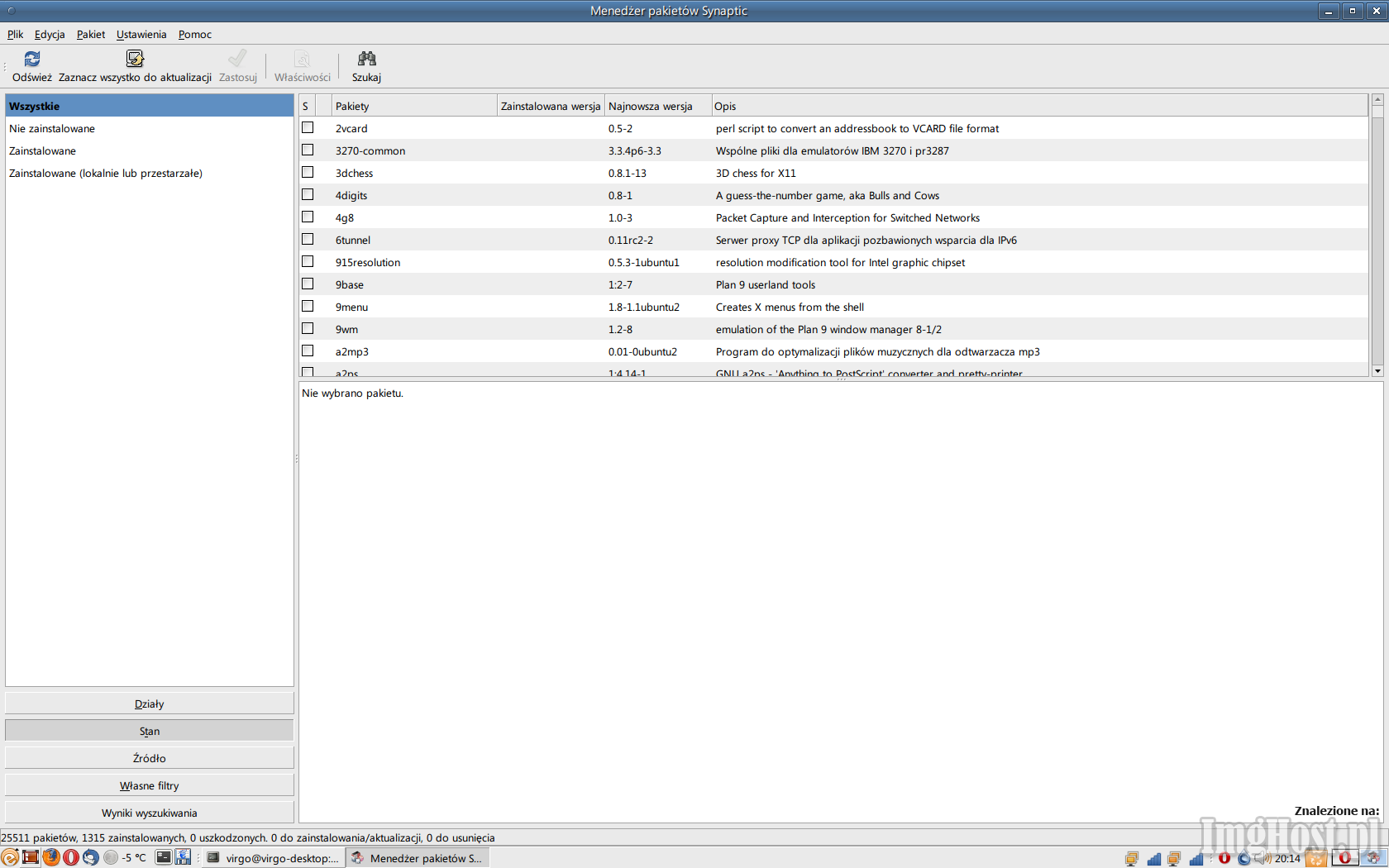Click the moon weather applet icon
Viewport: 1389px width, 868px height.
tap(111, 857)
